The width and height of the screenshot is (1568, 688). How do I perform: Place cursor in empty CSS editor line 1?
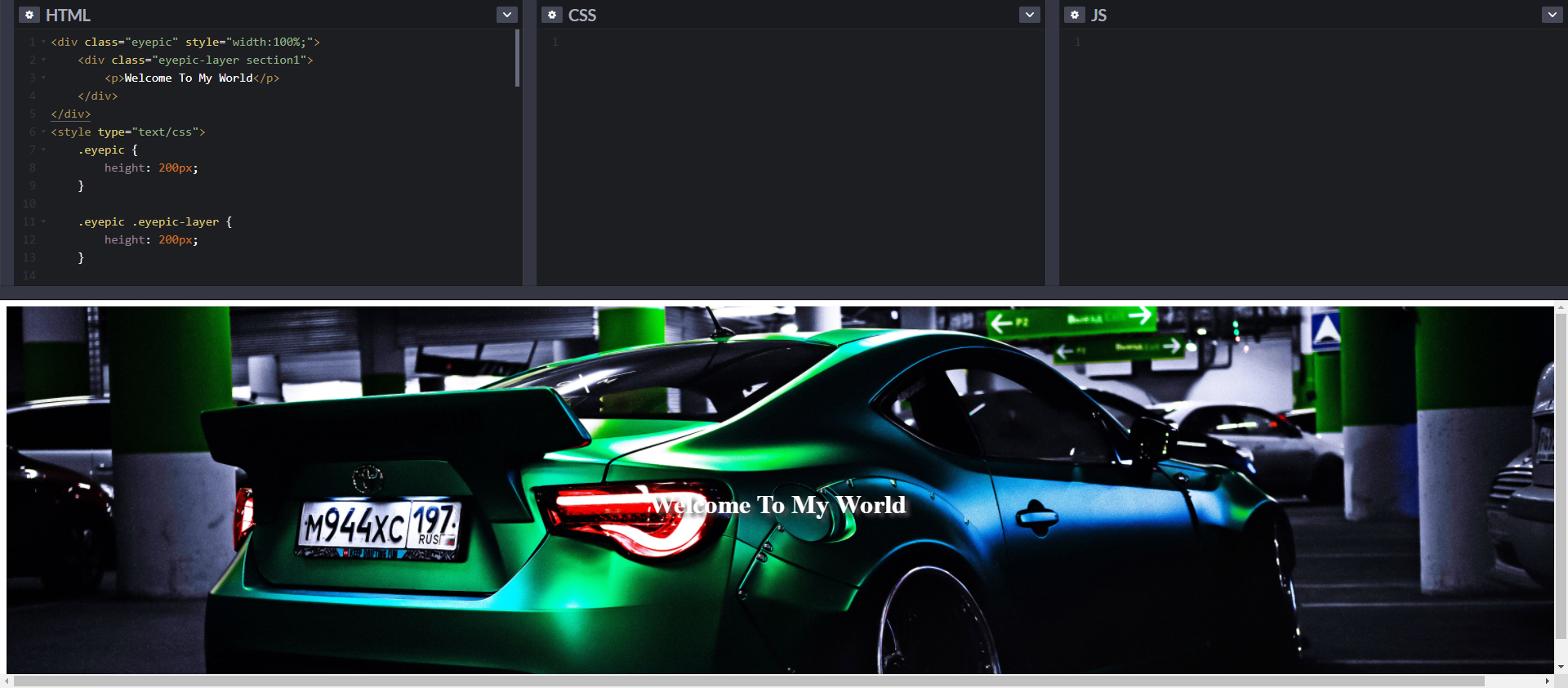[x=735, y=42]
